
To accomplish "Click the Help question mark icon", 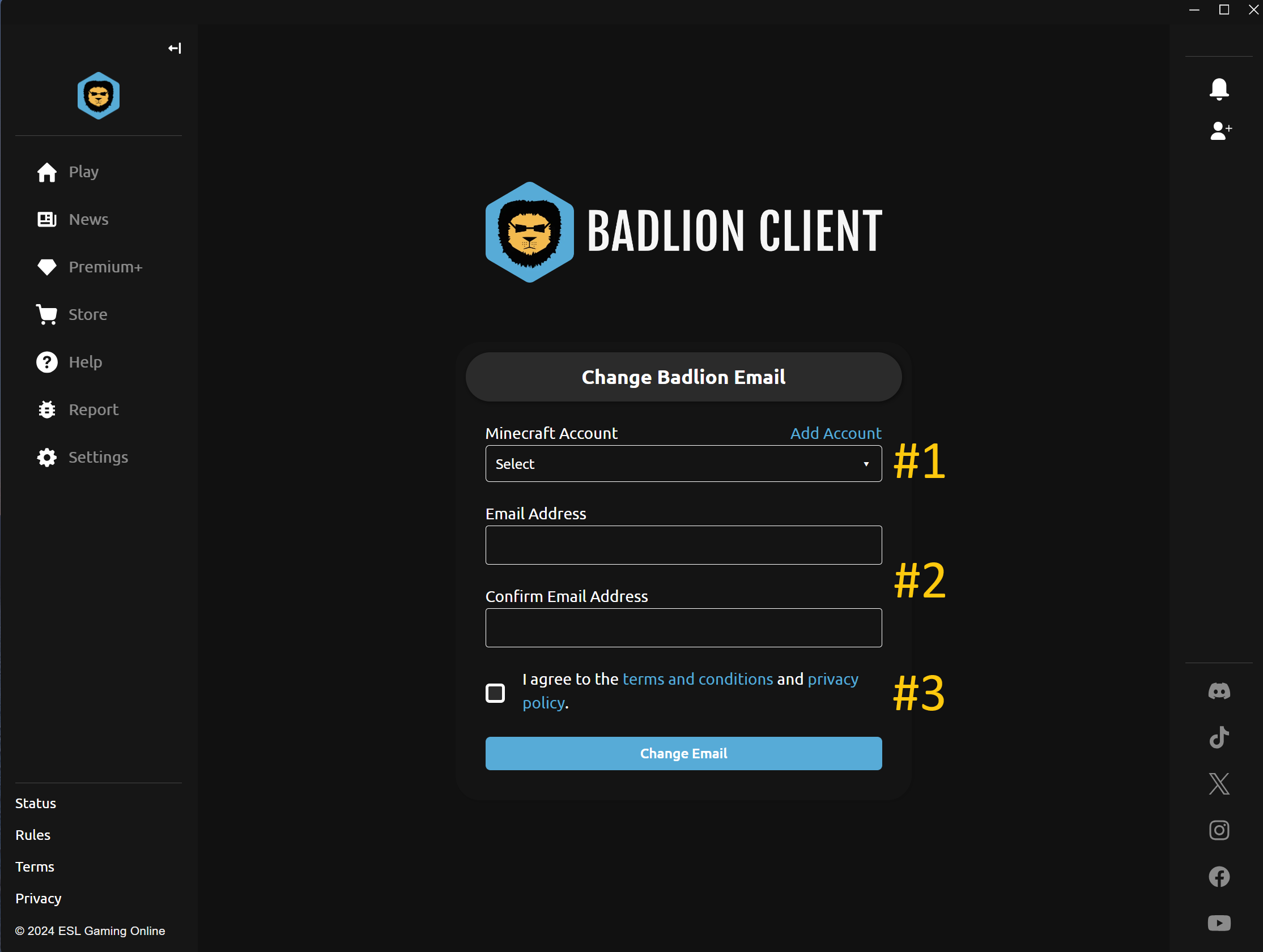I will pos(47,362).
